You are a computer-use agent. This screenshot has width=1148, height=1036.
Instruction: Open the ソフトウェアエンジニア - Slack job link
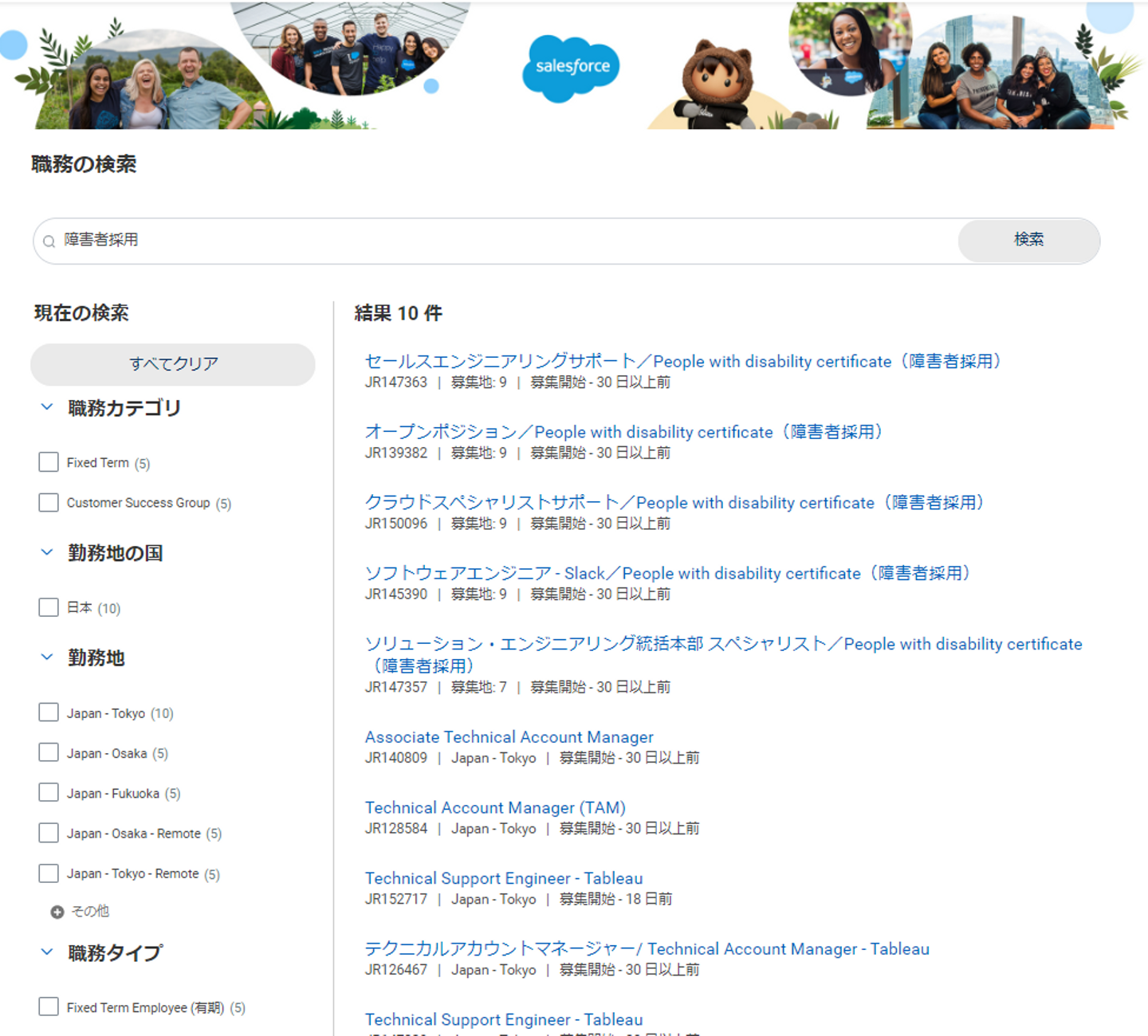point(667,574)
